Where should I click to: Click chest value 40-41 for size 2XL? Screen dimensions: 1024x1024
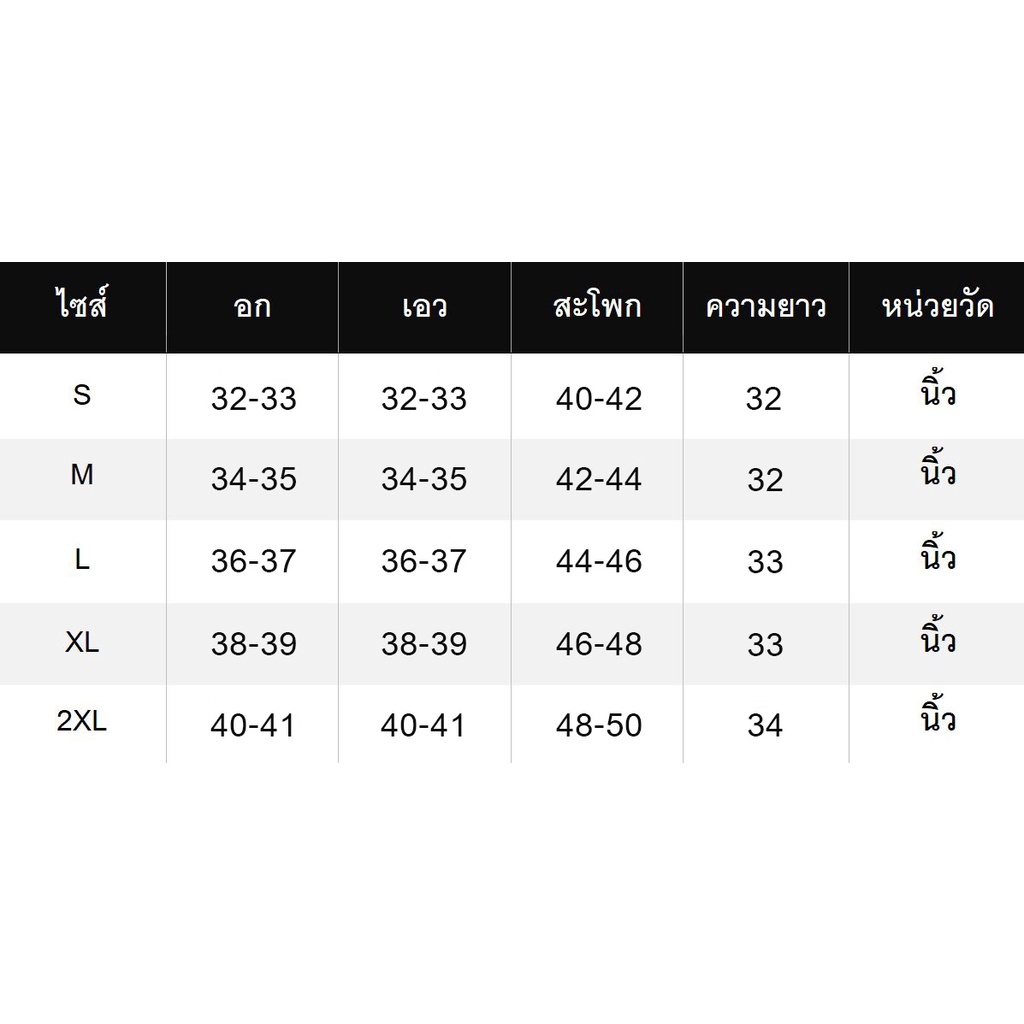pyautogui.click(x=252, y=726)
